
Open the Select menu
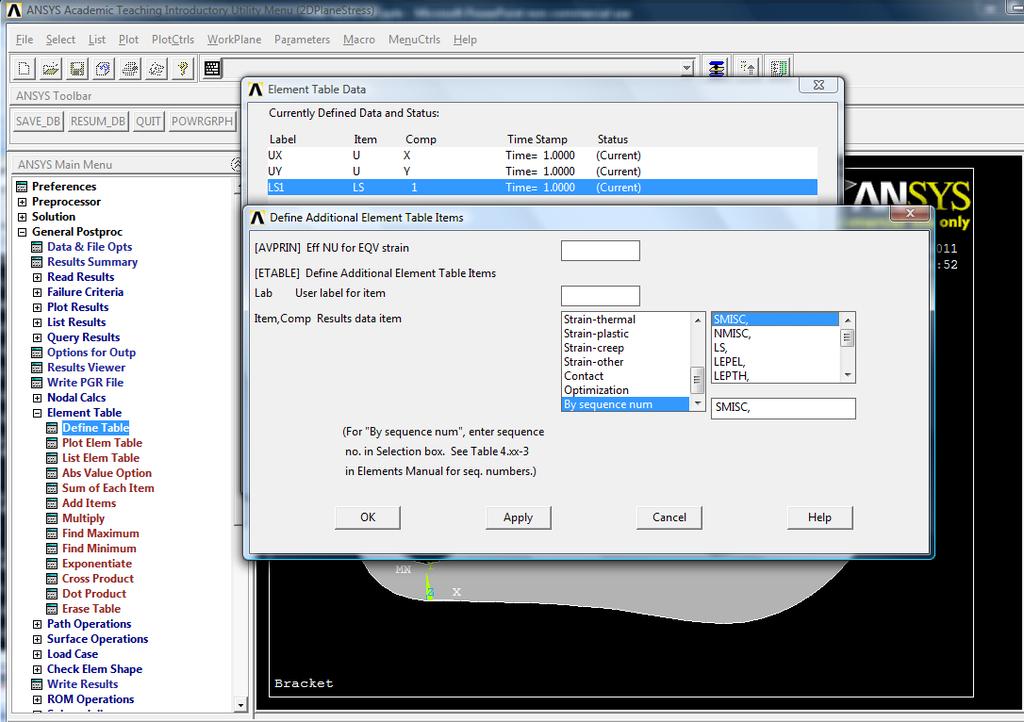coord(60,39)
